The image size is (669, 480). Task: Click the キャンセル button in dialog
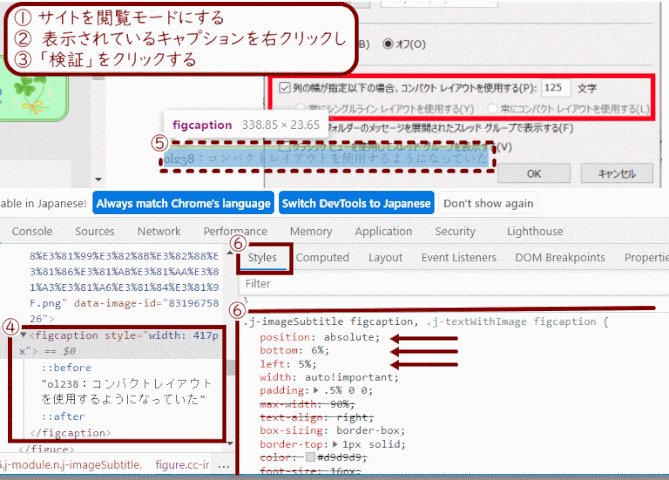point(617,174)
